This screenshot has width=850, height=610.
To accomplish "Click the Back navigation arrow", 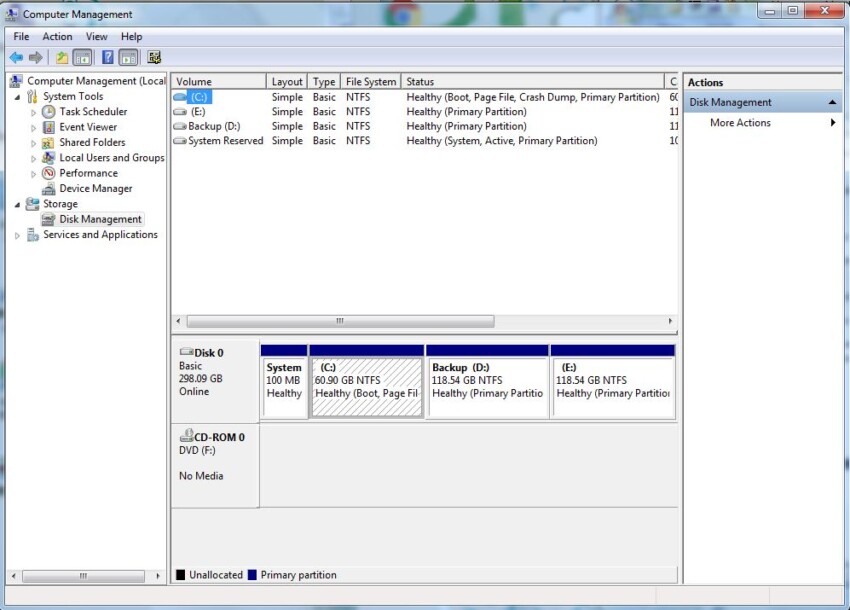I will [17, 57].
